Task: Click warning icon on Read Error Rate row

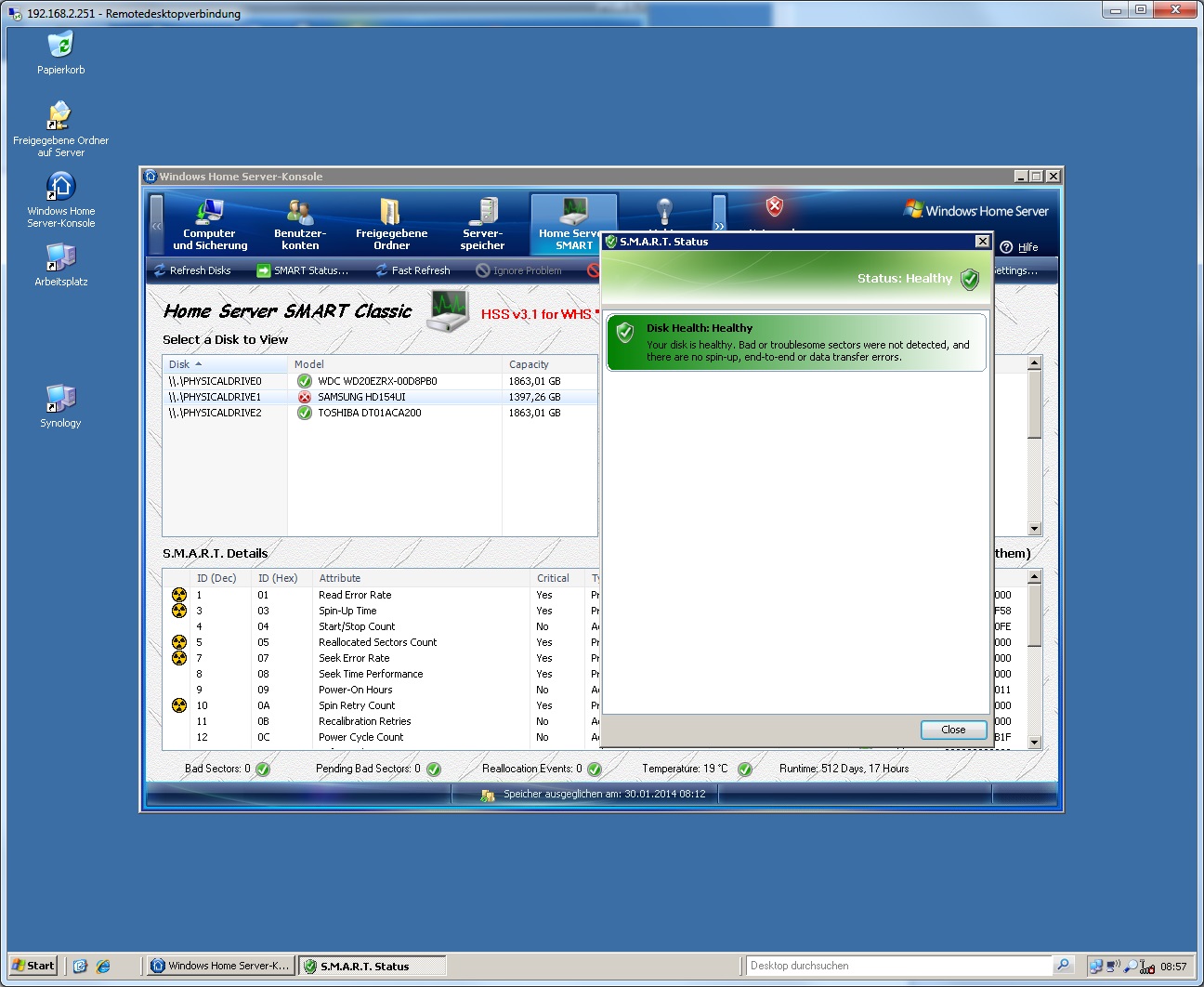Action: point(179,595)
